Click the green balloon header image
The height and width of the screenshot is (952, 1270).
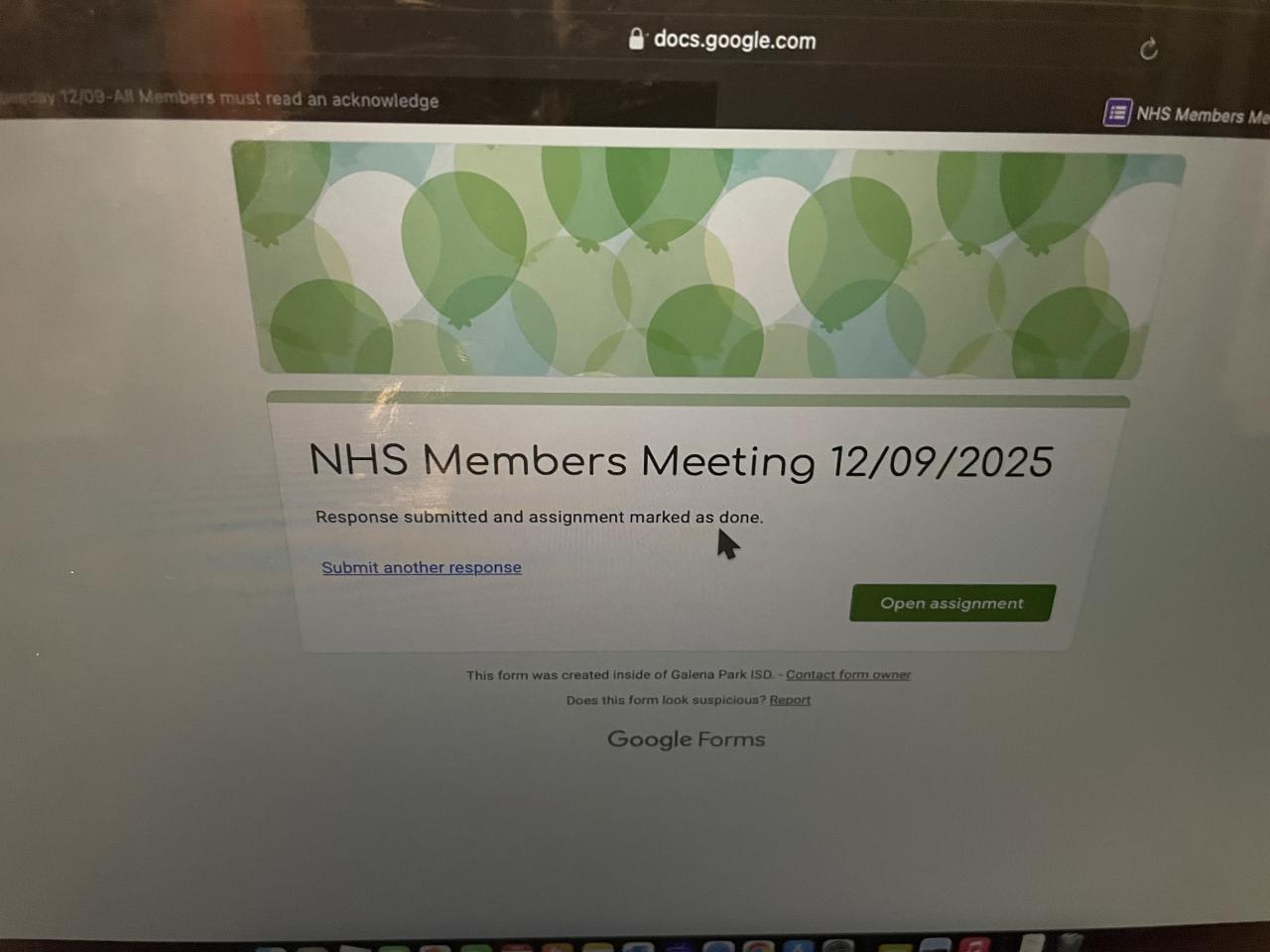[707, 260]
